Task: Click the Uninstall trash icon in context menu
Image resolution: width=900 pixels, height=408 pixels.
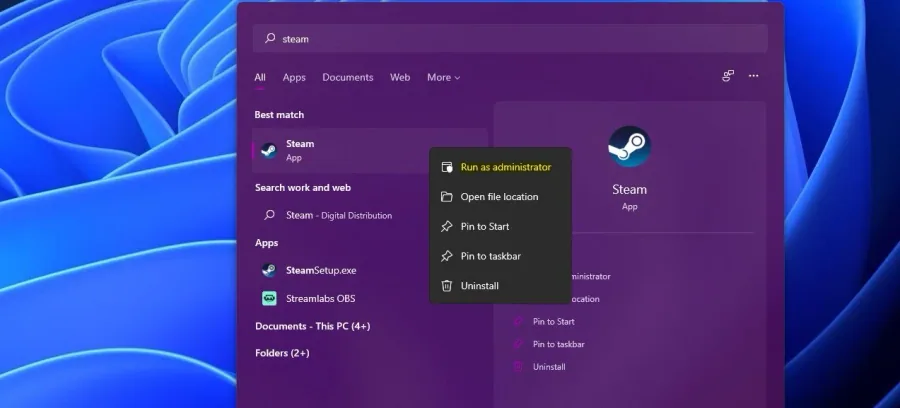Action: pyautogui.click(x=447, y=286)
